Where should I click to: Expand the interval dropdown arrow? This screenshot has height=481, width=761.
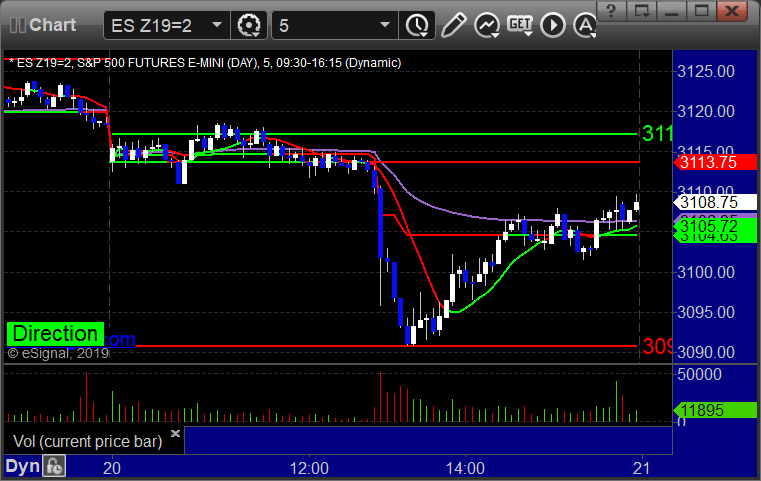click(385, 25)
